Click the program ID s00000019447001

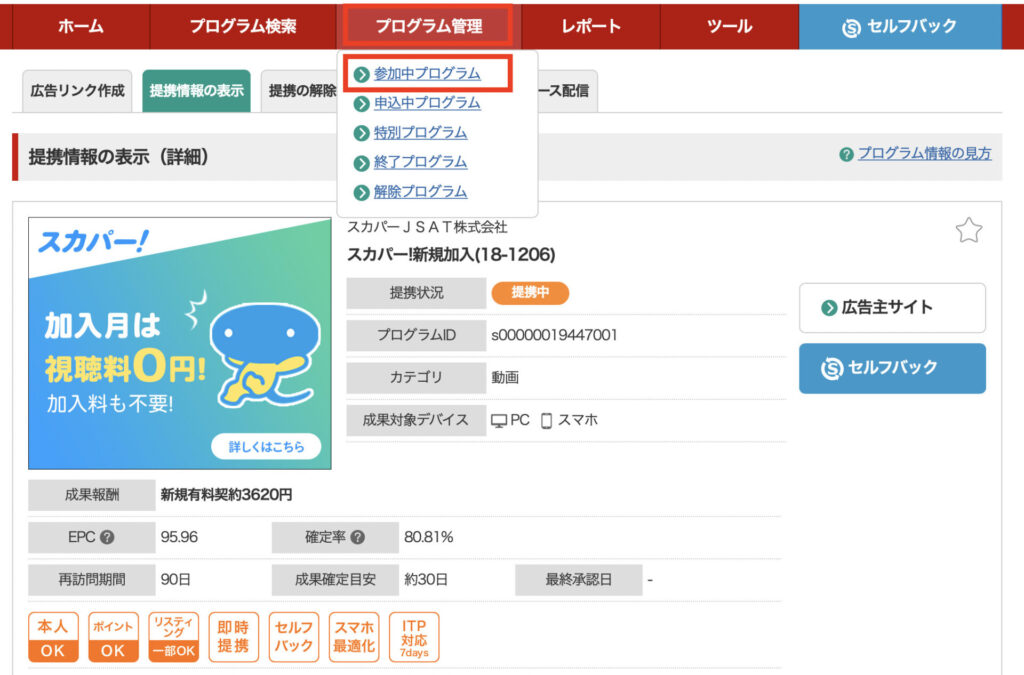tap(554, 336)
